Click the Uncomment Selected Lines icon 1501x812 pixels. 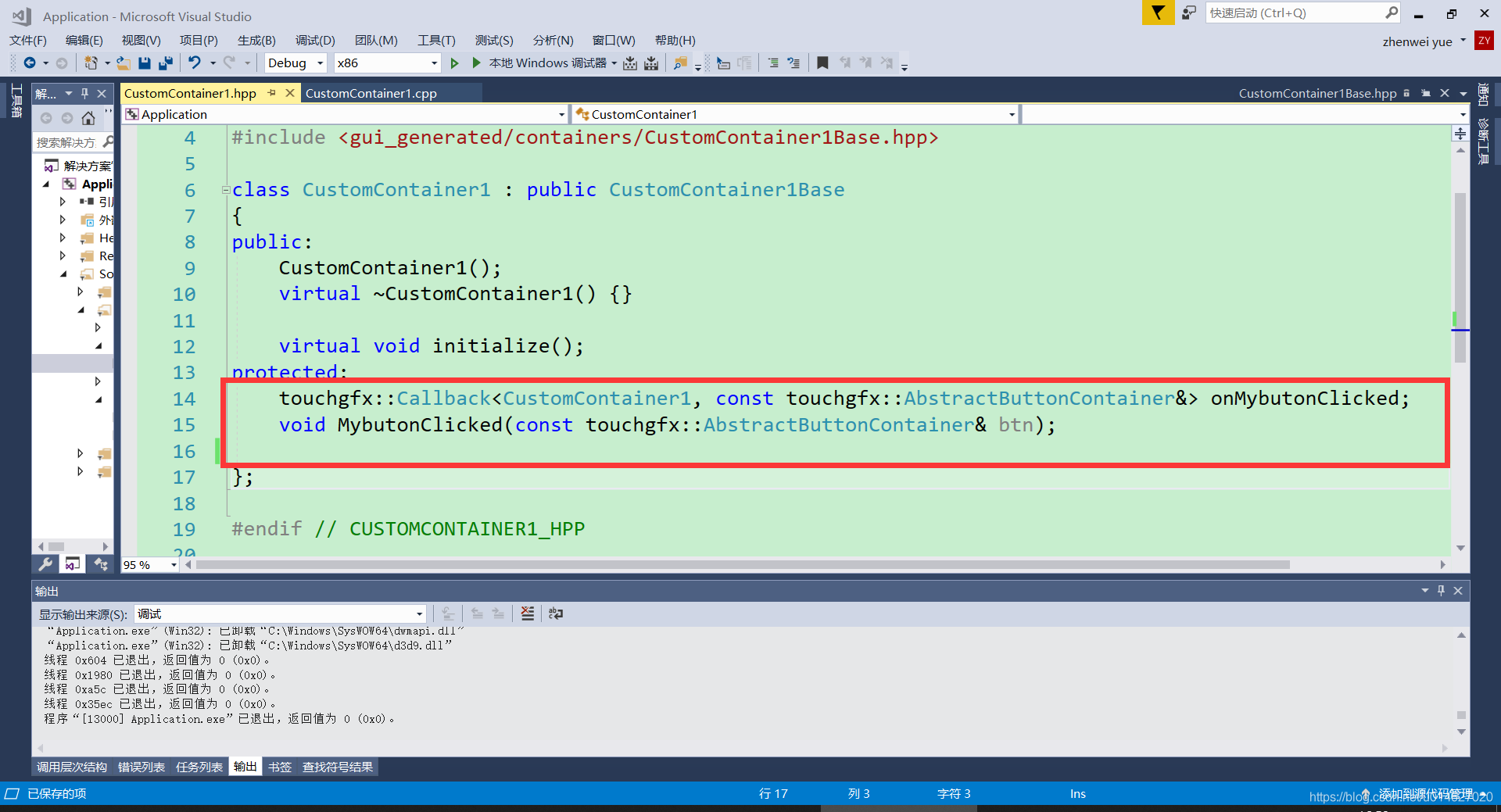tap(793, 63)
